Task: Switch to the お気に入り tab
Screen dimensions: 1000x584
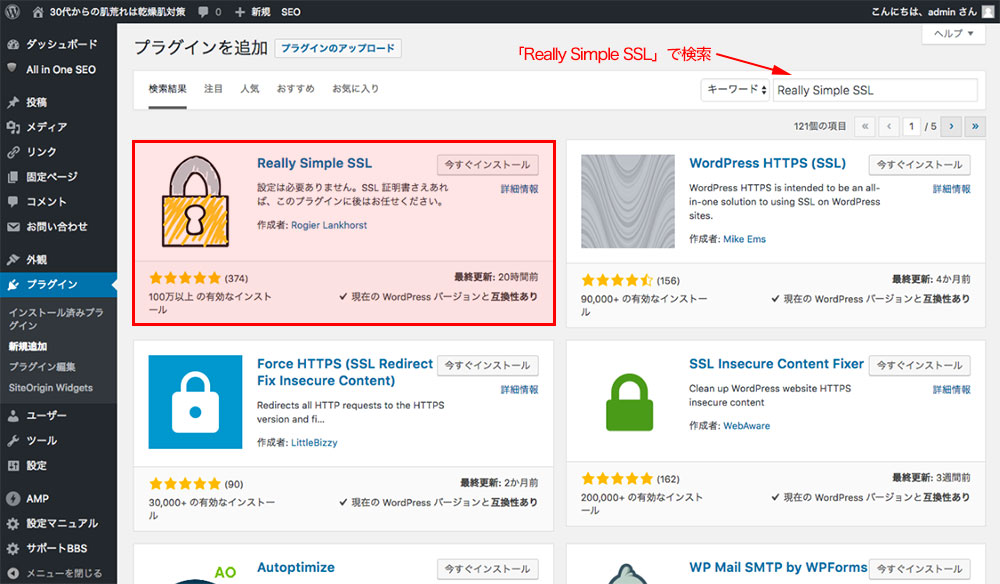Action: click(x=355, y=89)
